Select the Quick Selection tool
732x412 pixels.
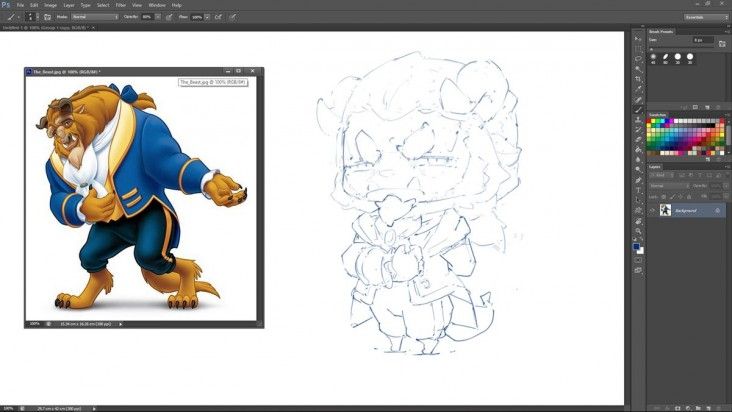638,69
